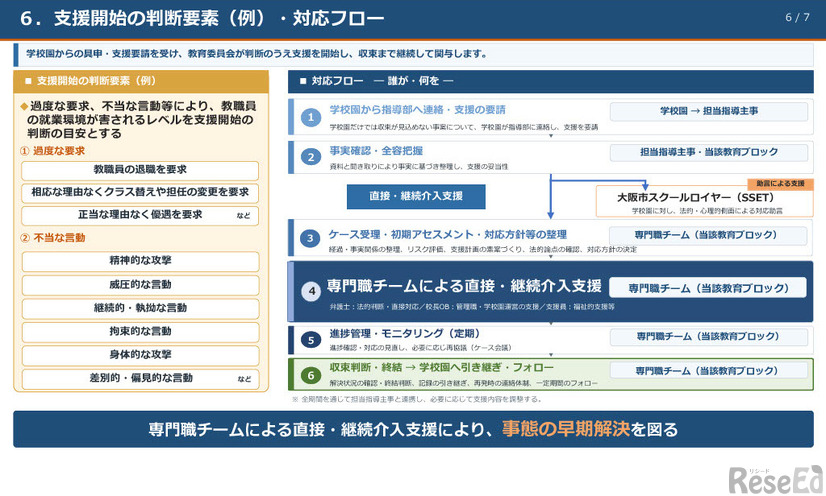Click the label 学校園 → 担当指導主事
The width and height of the screenshot is (826, 496).
click(709, 111)
